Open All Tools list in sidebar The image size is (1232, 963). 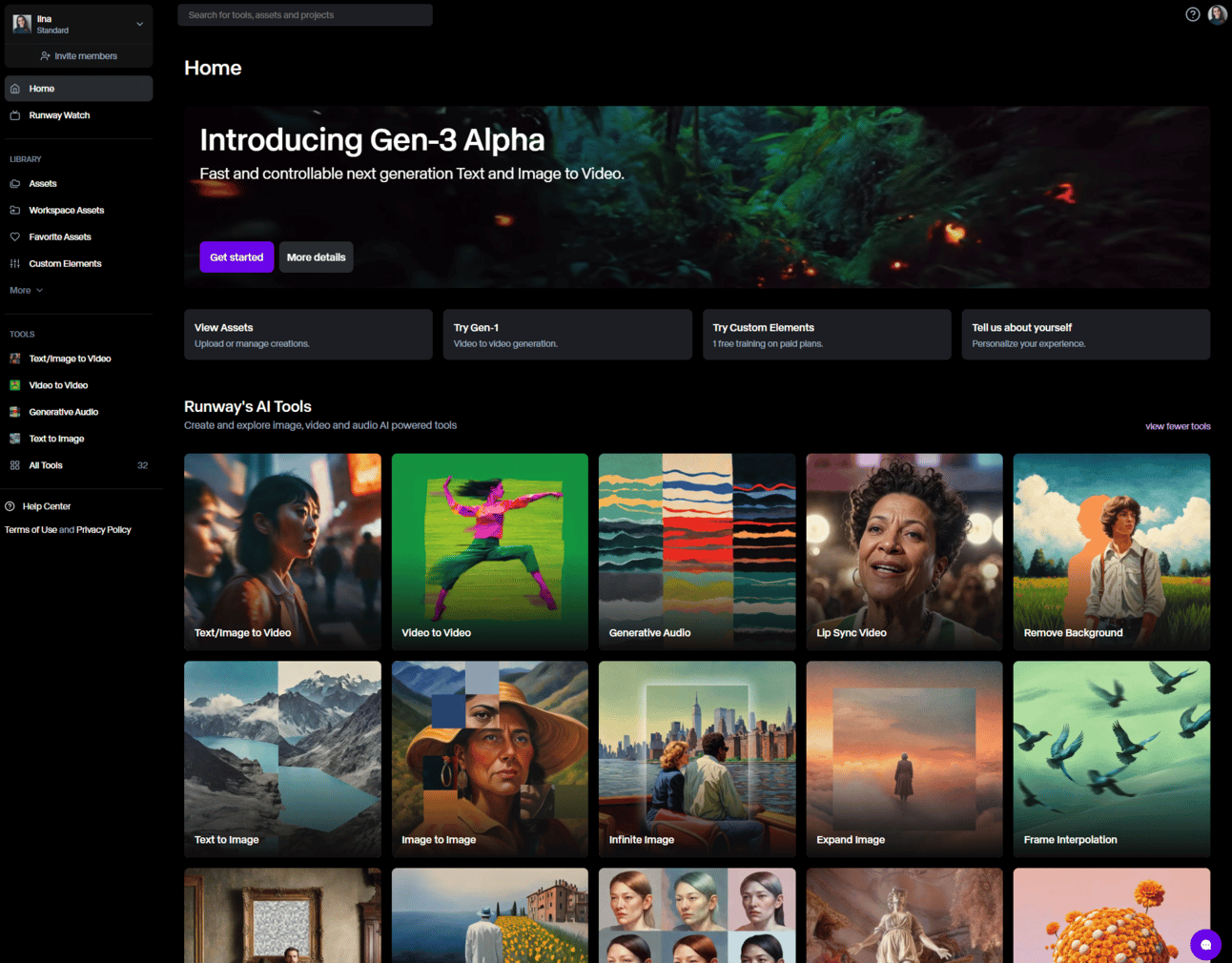[78, 465]
